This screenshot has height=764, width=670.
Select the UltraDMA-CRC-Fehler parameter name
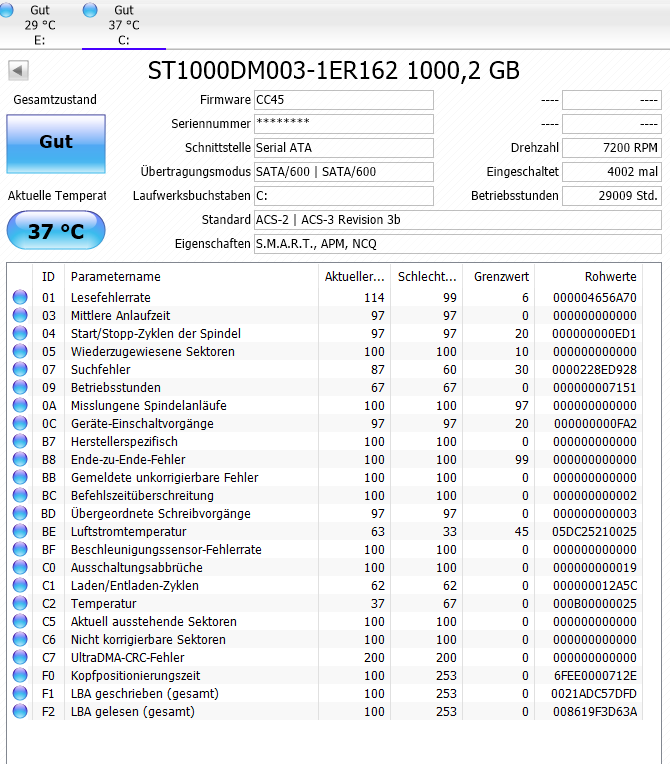pos(128,658)
